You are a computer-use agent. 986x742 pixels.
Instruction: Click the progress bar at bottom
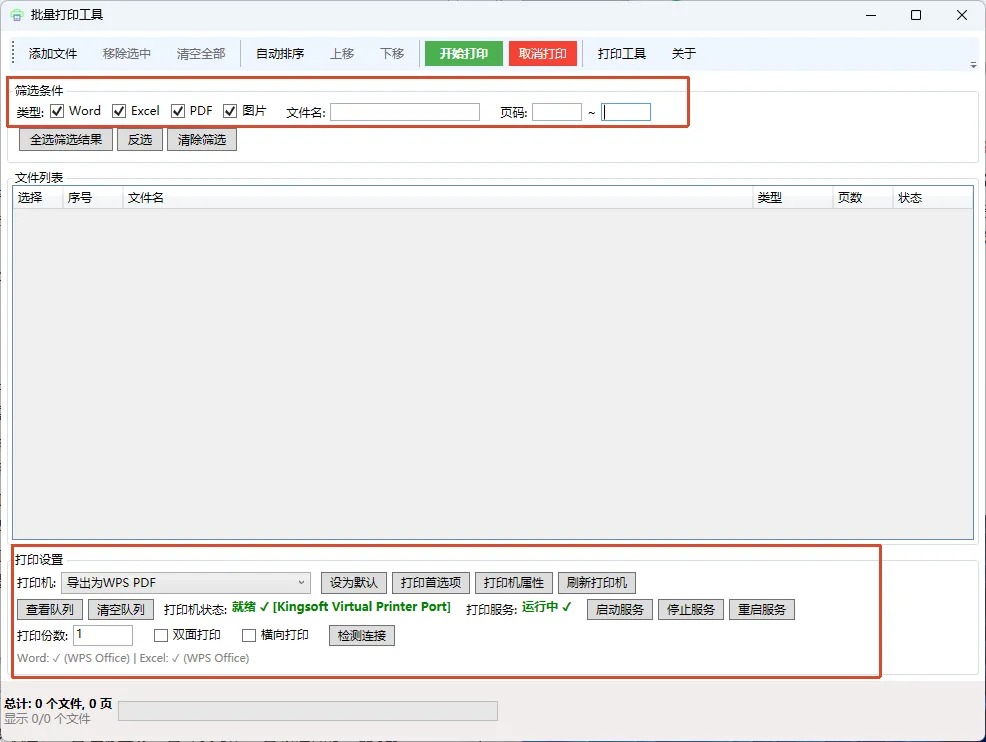click(308, 711)
